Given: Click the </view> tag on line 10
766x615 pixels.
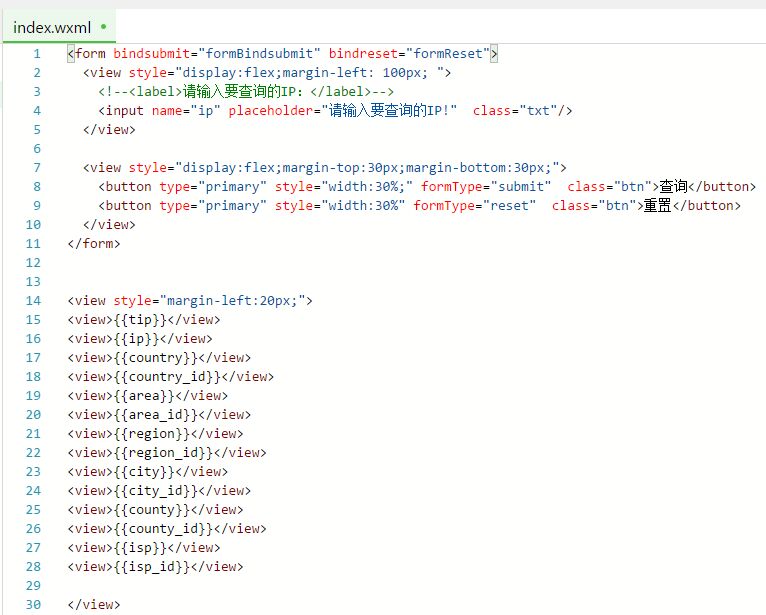Looking at the screenshot, I should click(109, 225).
